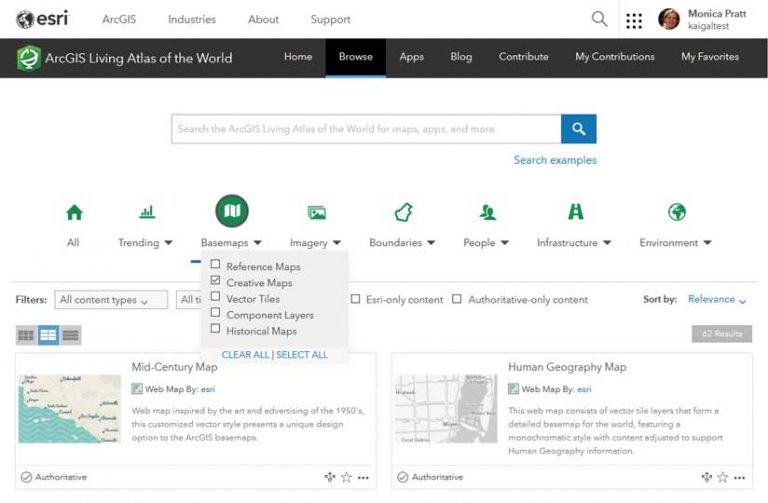
Task: Uncheck the Creative Maps checkbox
Action: coord(215,281)
